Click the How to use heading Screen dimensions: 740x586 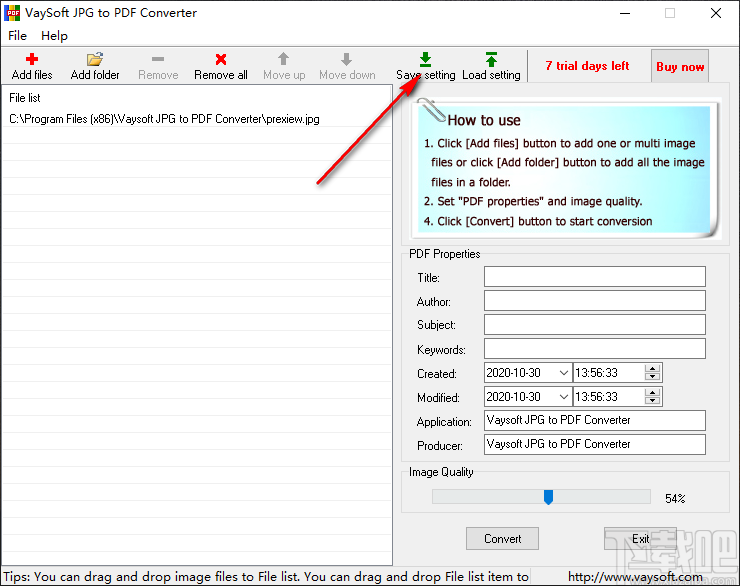click(484, 120)
